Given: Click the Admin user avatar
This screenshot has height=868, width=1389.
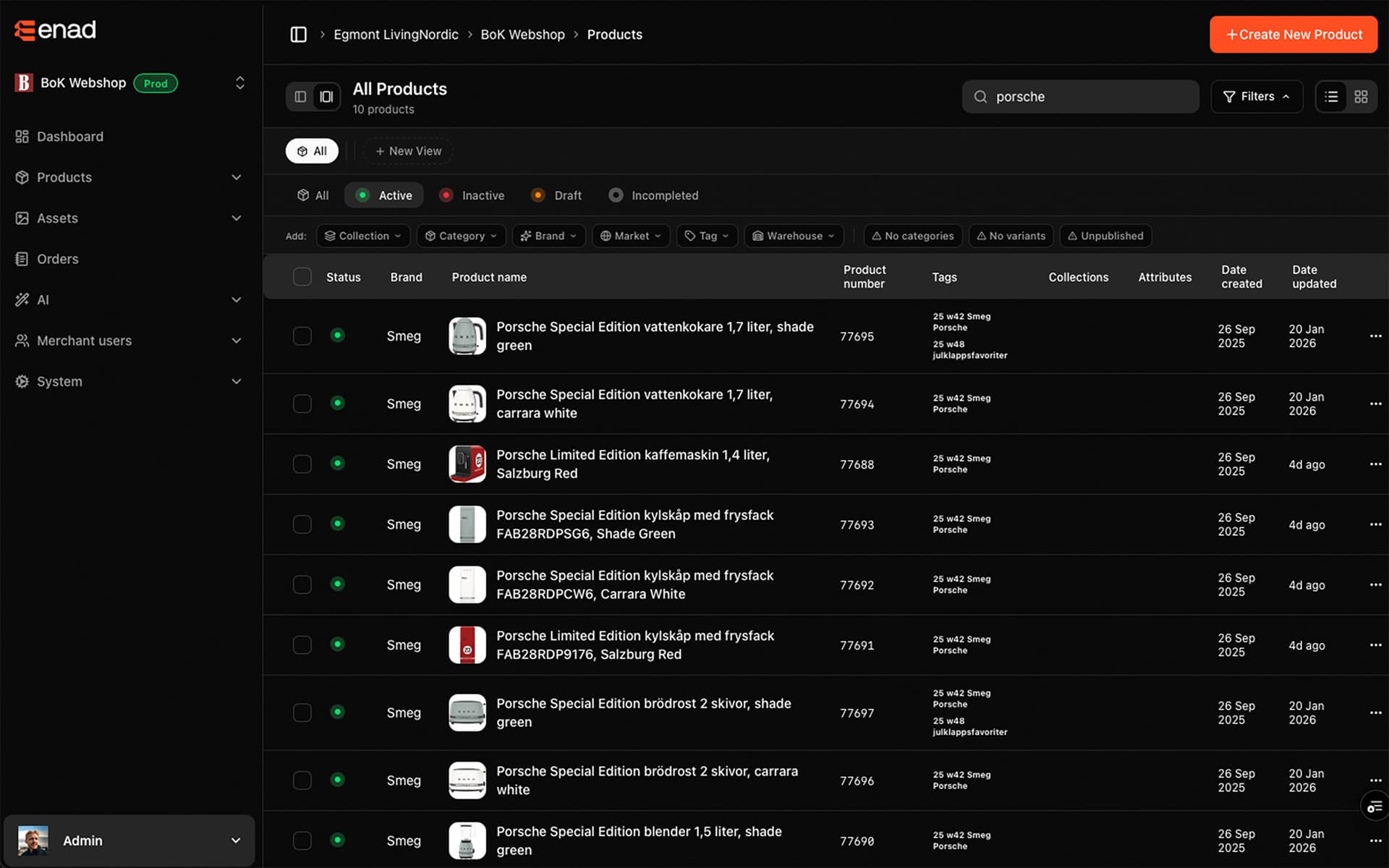Looking at the screenshot, I should point(33,841).
